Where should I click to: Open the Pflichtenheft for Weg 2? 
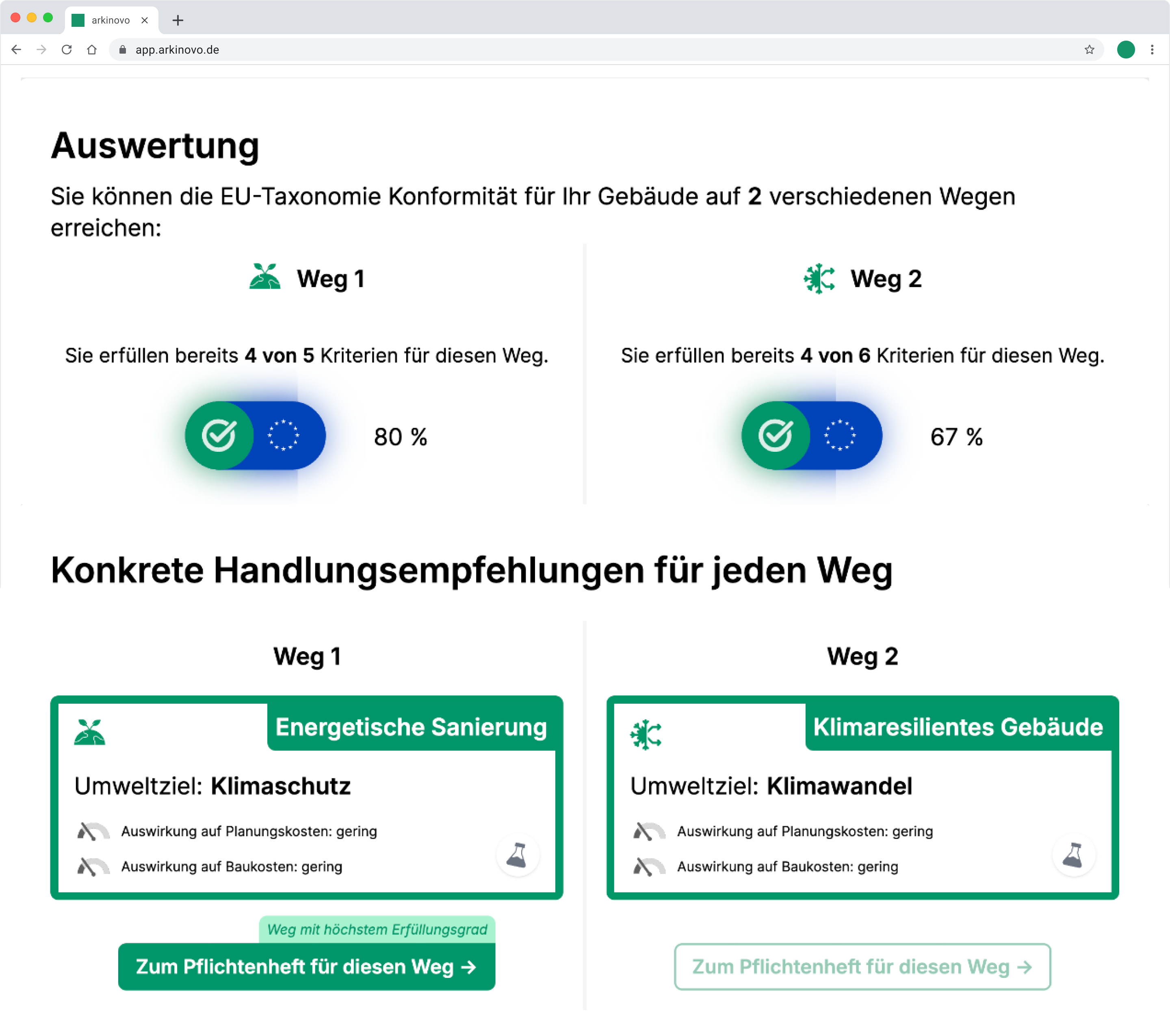pos(862,967)
